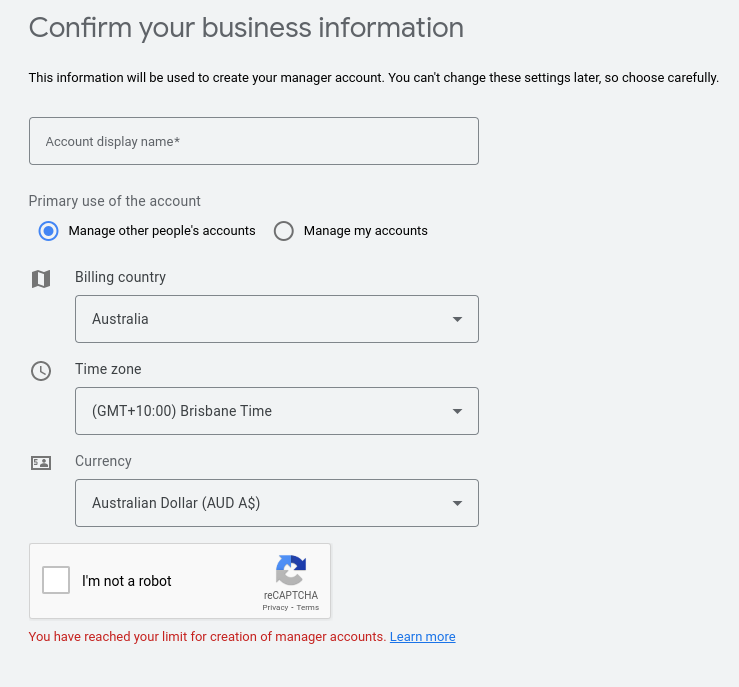Click the Confirm your business information heading
The height and width of the screenshot is (687, 739).
pyautogui.click(x=246, y=28)
